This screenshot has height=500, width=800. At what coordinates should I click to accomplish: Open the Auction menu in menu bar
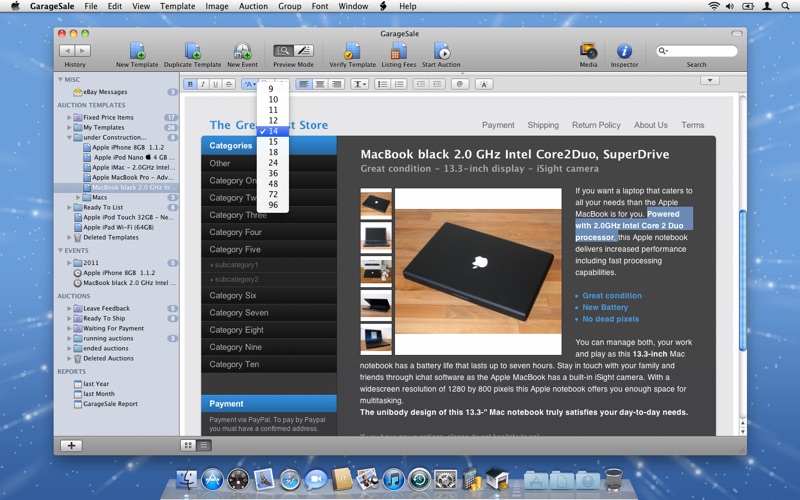click(253, 6)
